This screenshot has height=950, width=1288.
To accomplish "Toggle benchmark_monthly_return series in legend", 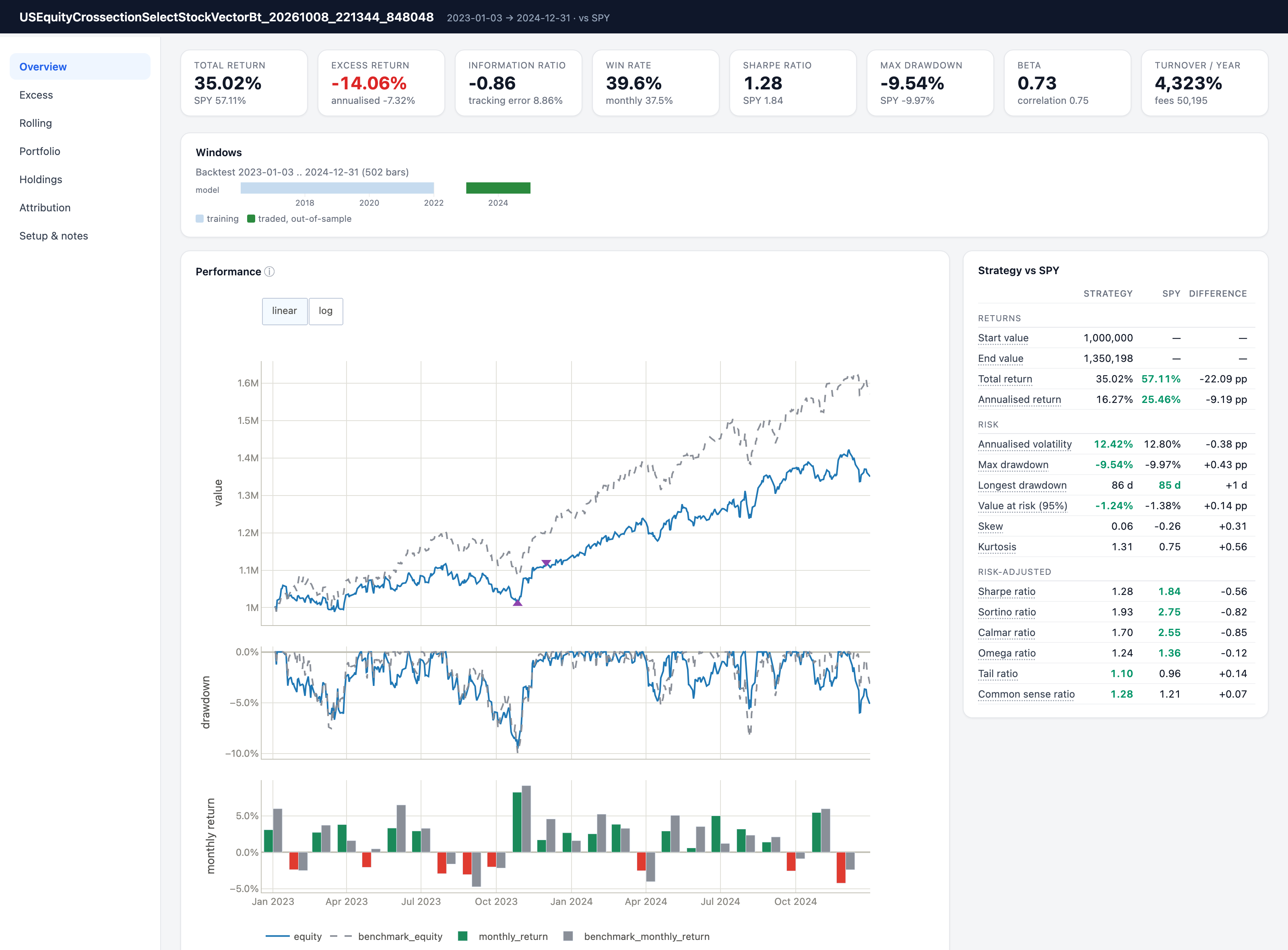I will (636, 936).
